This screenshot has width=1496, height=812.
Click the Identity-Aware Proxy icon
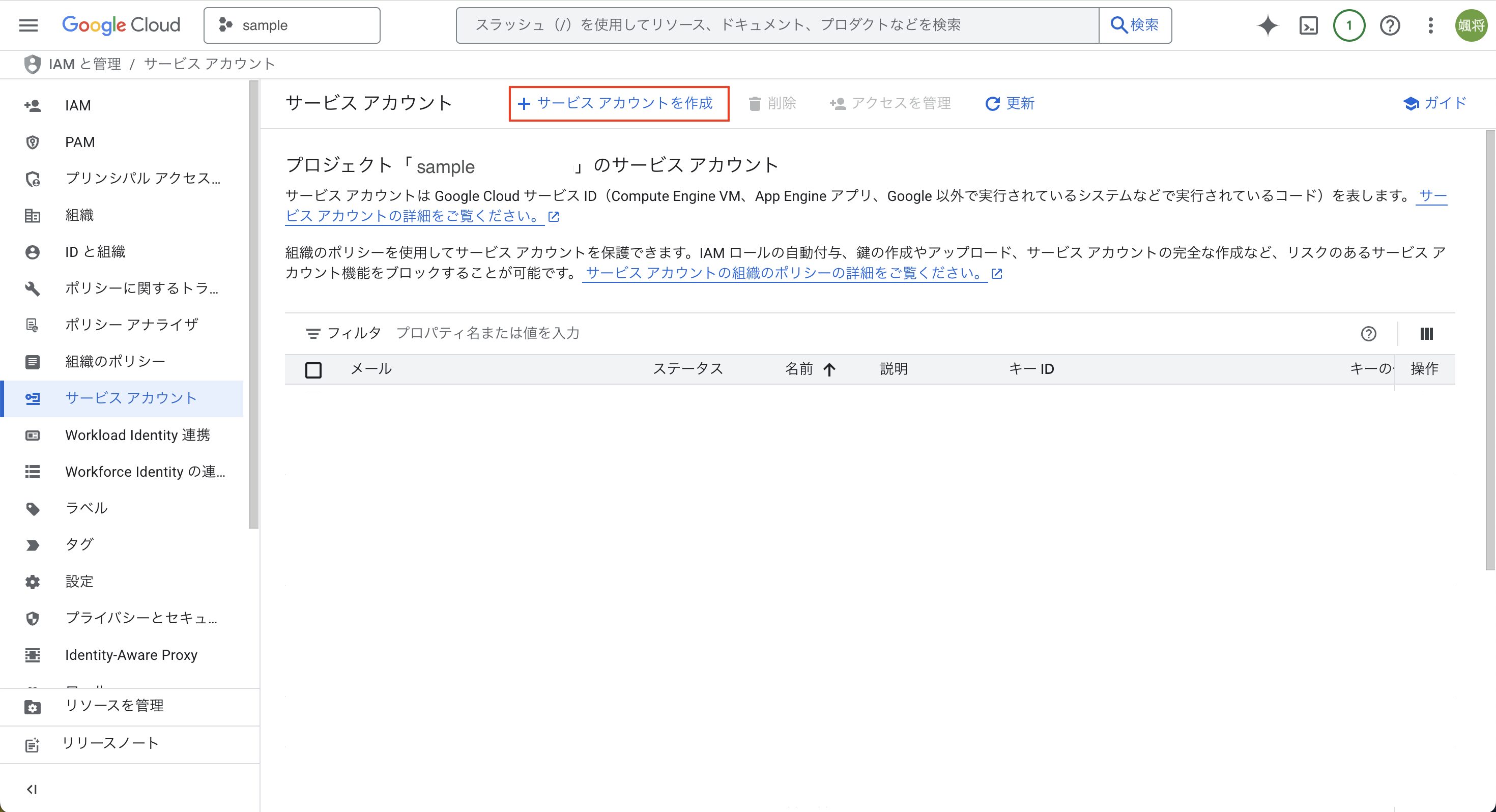pos(33,655)
